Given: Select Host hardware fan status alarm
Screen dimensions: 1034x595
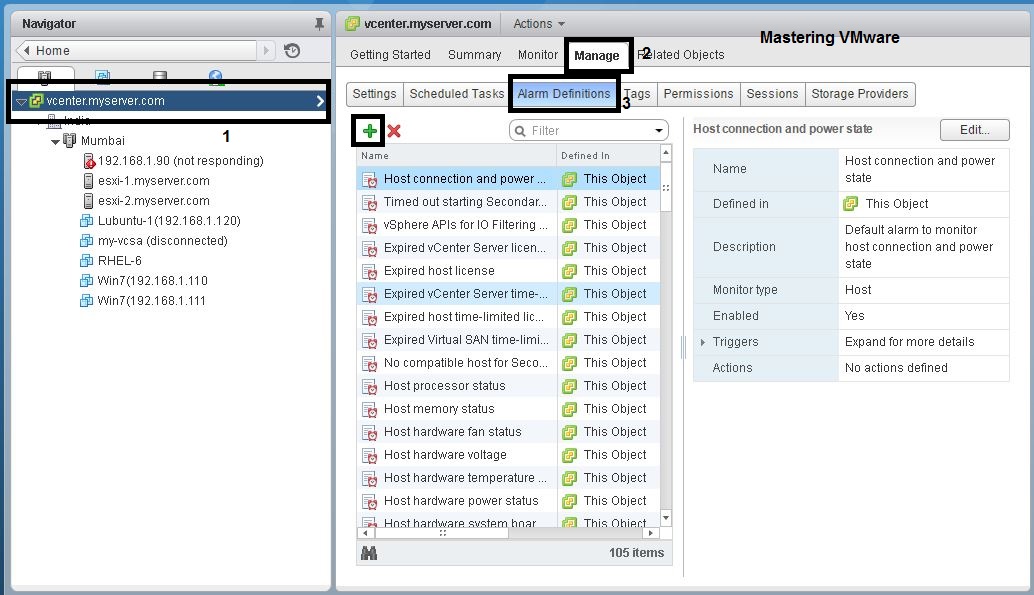Looking at the screenshot, I should (508, 432).
